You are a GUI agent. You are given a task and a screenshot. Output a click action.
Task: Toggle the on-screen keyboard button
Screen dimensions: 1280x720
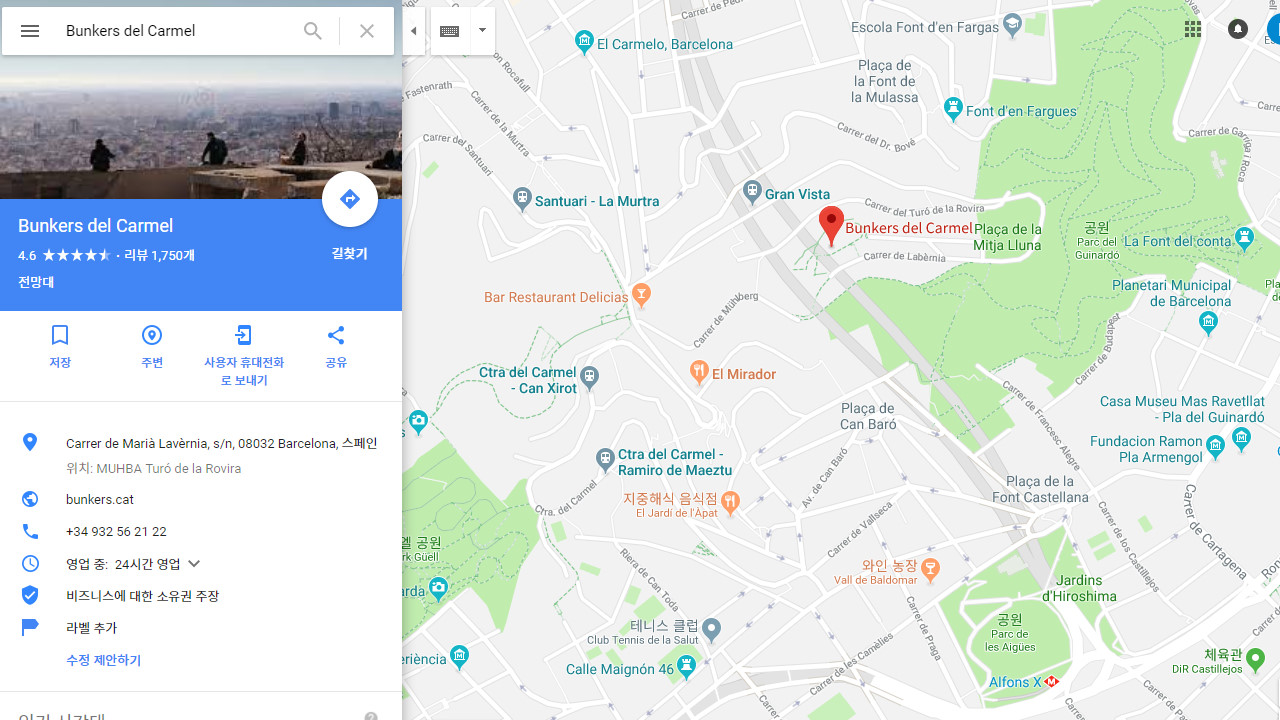(x=450, y=31)
